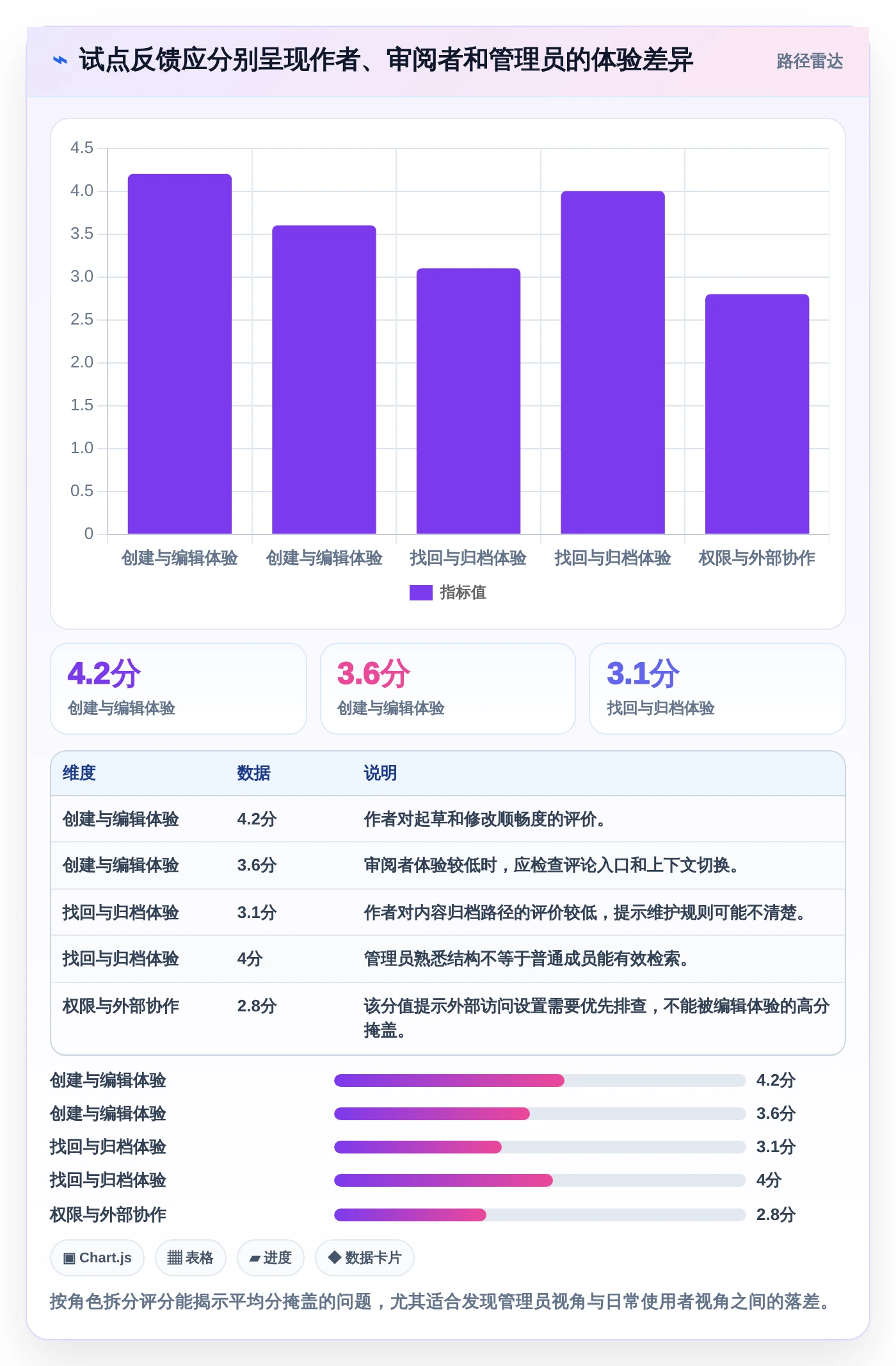Click the 4.5 y-axis tick label
Image resolution: width=896 pixels, height=1366 pixels.
click(82, 148)
